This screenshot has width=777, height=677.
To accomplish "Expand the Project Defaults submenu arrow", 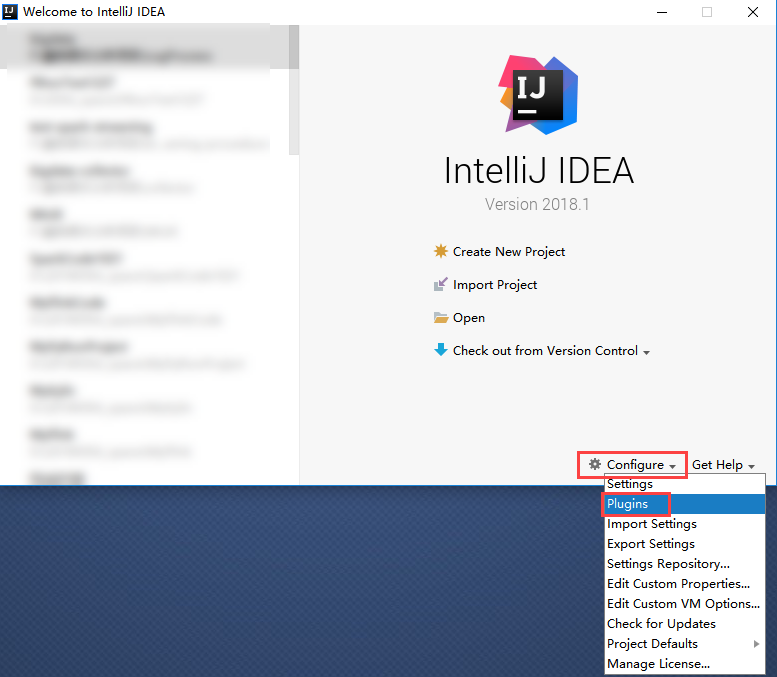I will (756, 644).
